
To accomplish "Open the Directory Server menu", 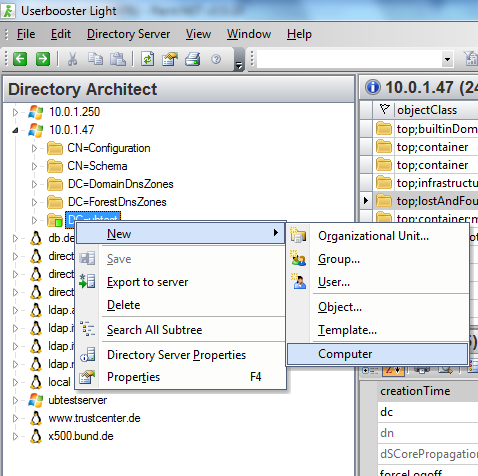I will coord(128,34).
